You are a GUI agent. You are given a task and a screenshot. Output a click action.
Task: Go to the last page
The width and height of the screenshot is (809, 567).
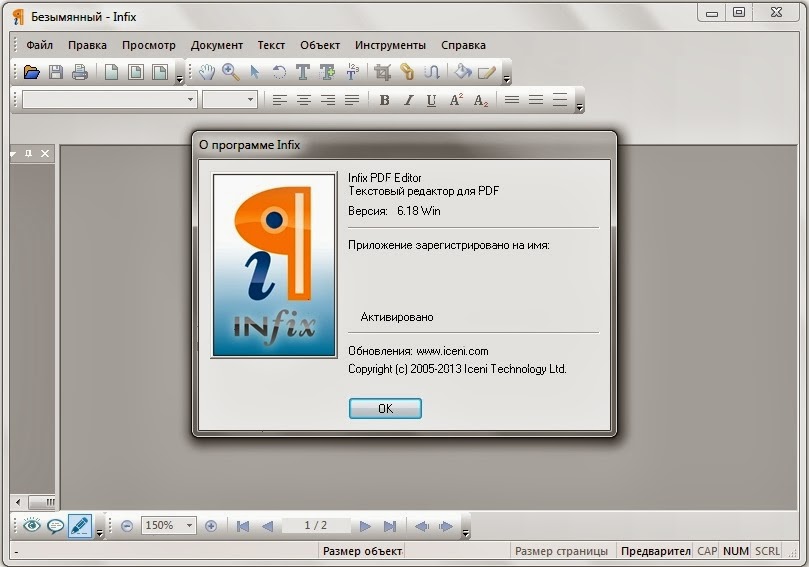pos(390,526)
